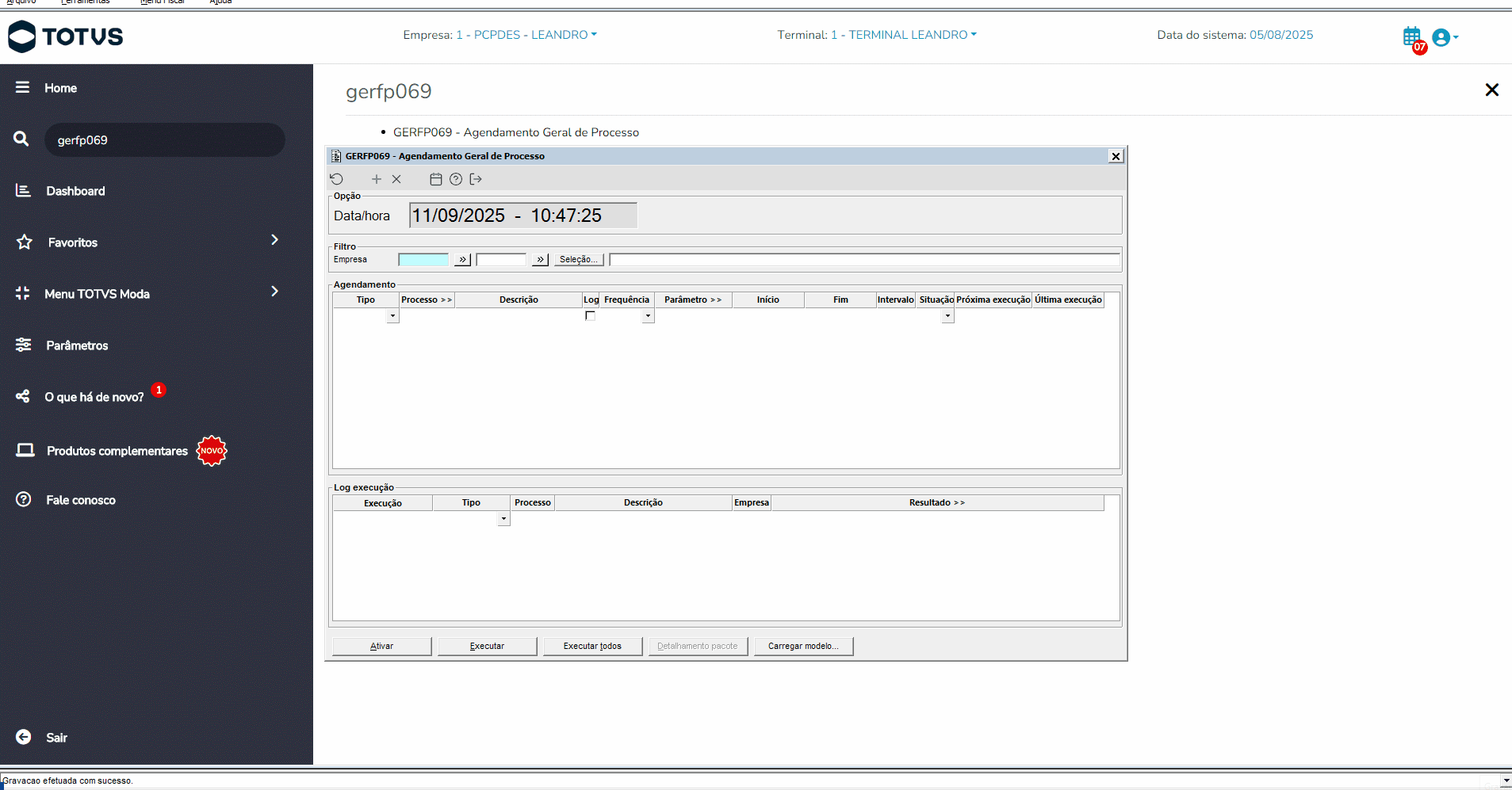Viewport: 1512px width, 790px height.
Task: Click the gerfp069 sidebar search box
Action: 165,139
